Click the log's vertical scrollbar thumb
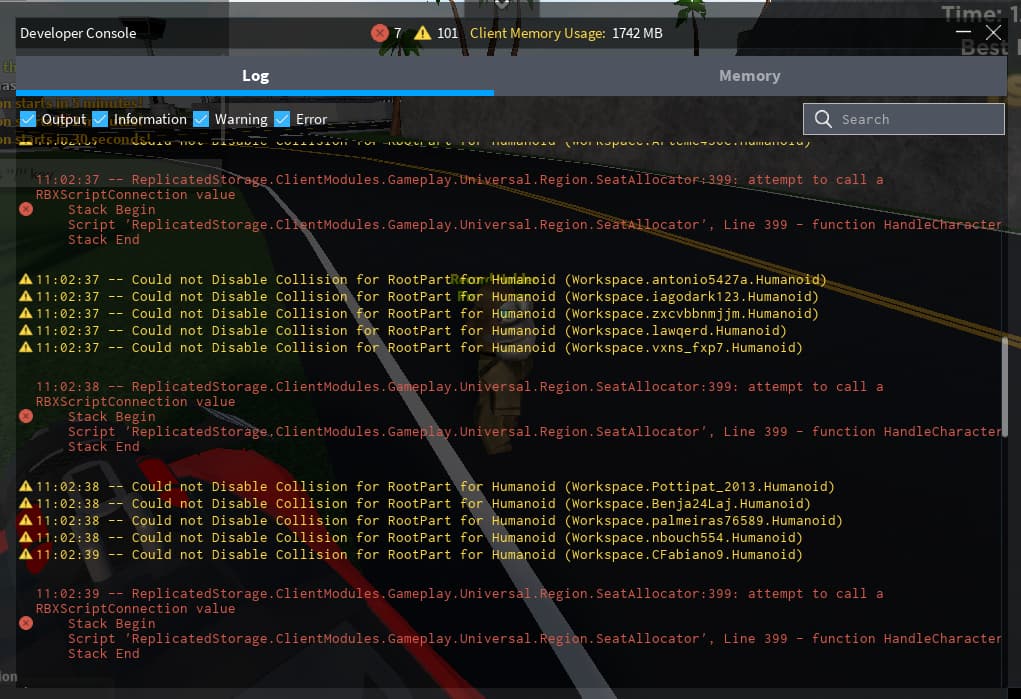Screen dimensions: 1021x699 (1005, 386)
